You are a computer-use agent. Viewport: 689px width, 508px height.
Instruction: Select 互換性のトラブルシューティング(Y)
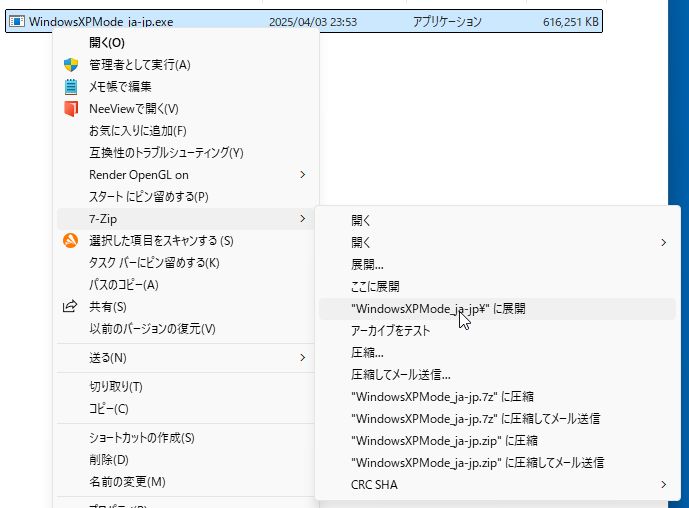(x=166, y=153)
